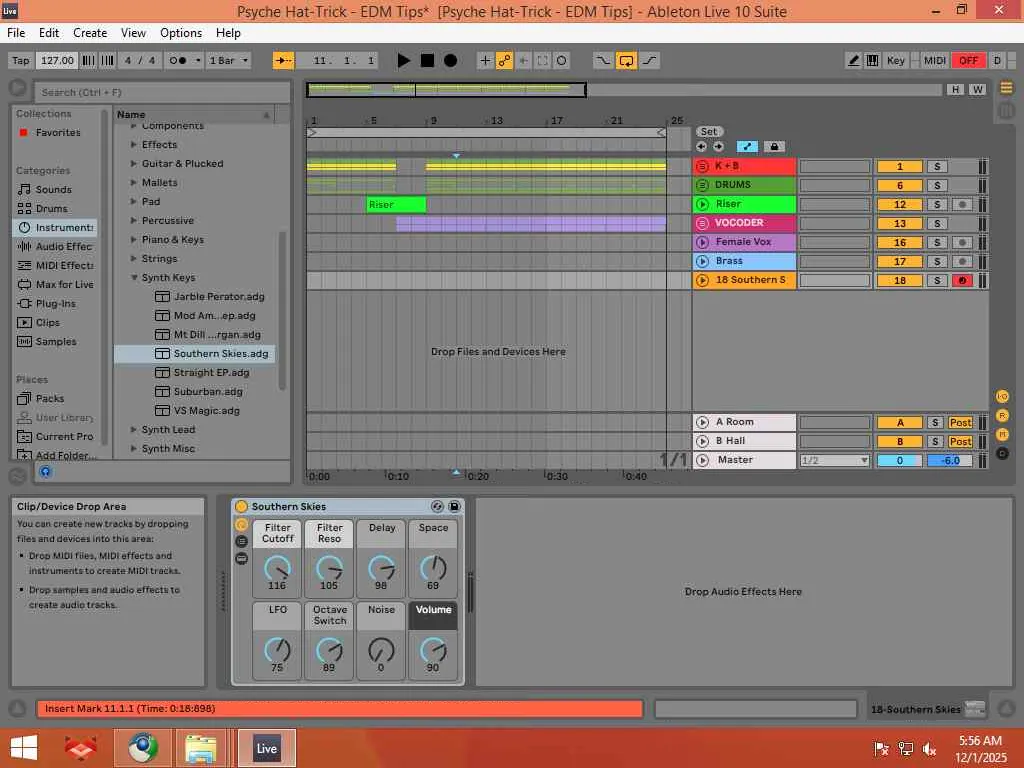Image resolution: width=1024 pixels, height=768 pixels.
Task: Toggle the metronome button
Action: 178,61
